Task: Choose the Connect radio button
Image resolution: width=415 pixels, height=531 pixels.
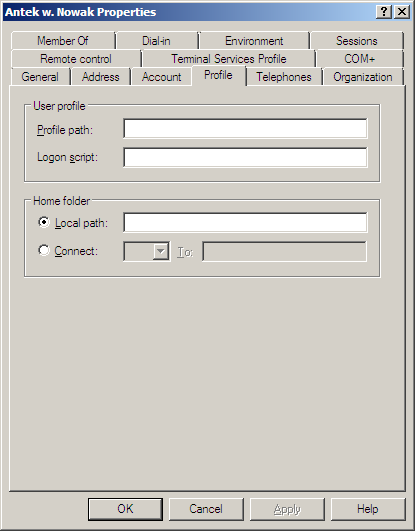Action: pos(44,250)
